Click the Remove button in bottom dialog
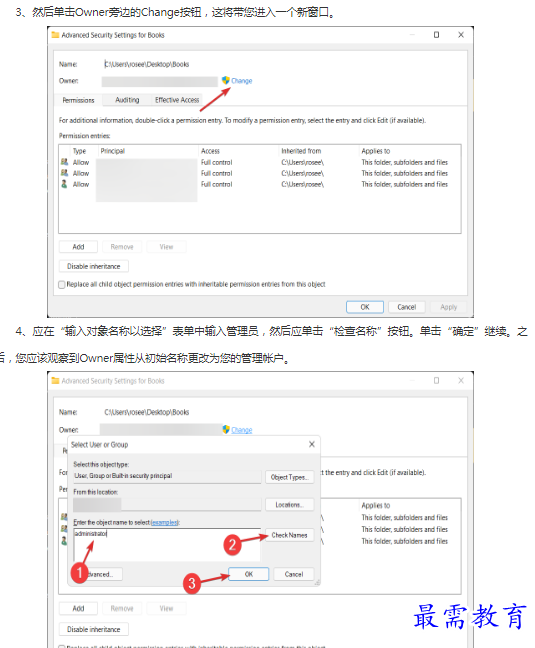535x648 pixels. (x=122, y=608)
